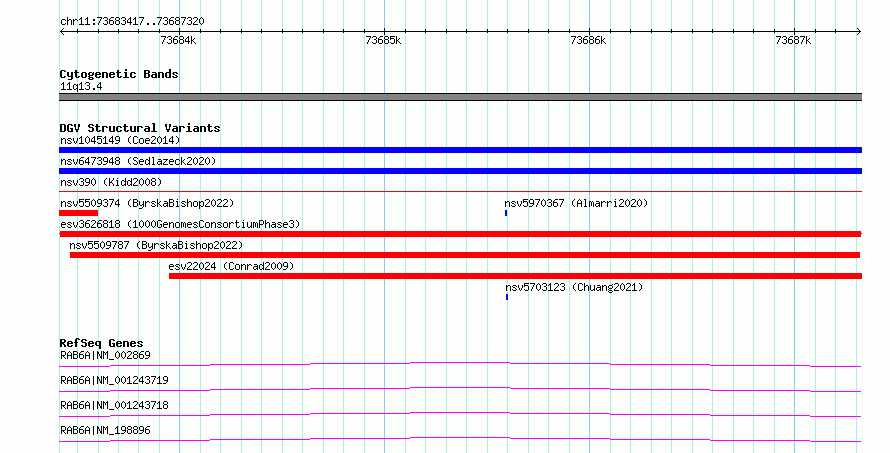The width and height of the screenshot is (890, 453).
Task: Click the Cytogenetic Bands track title
Action: pos(119,74)
